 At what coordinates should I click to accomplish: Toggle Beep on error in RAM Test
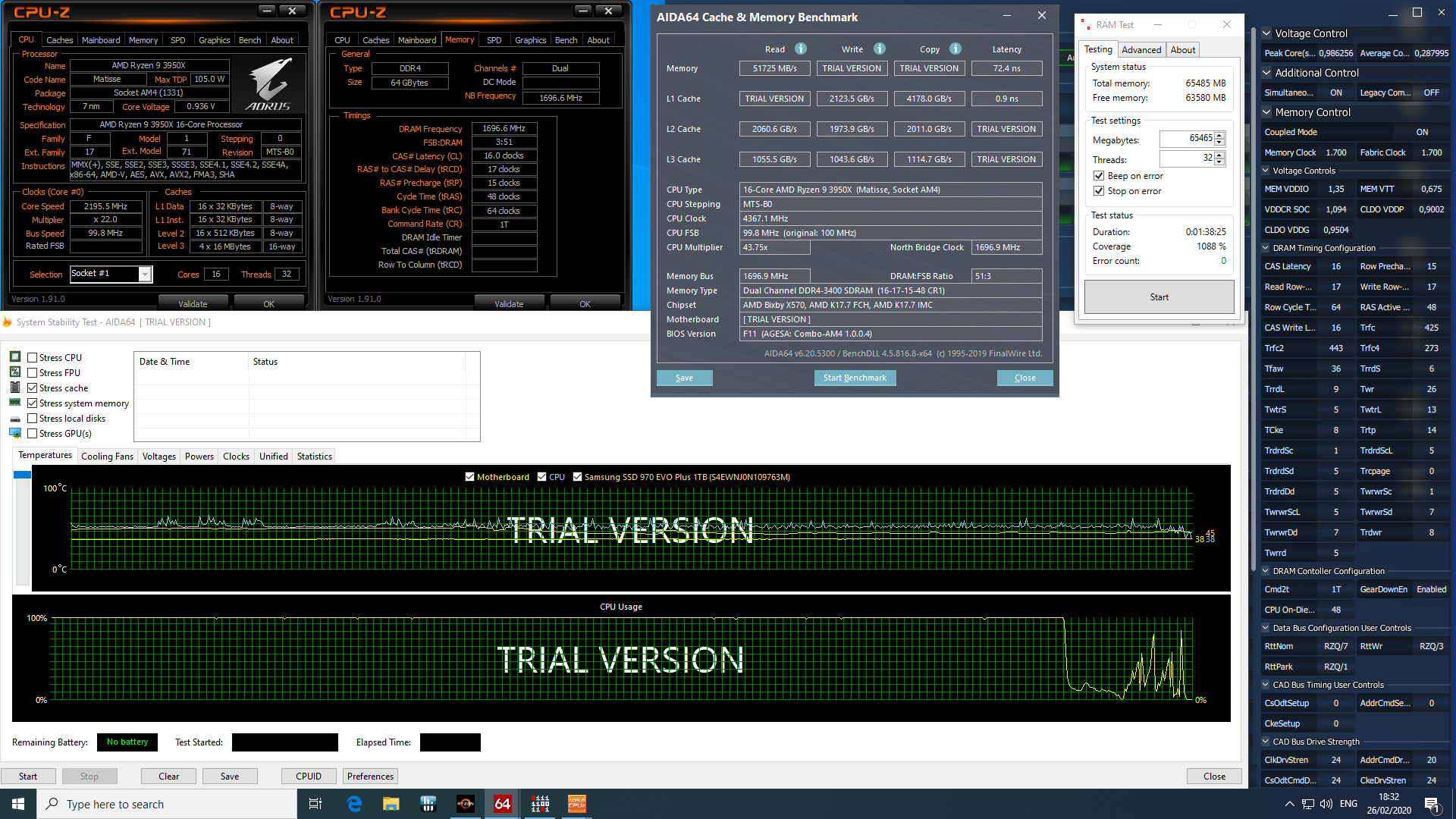(1099, 176)
